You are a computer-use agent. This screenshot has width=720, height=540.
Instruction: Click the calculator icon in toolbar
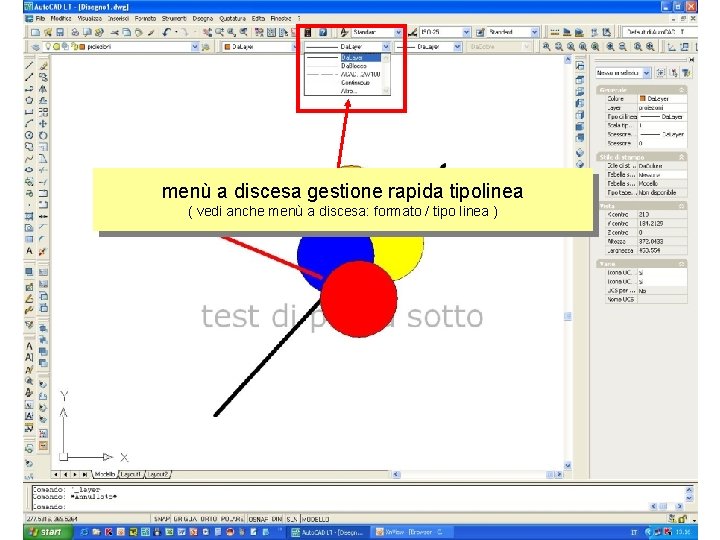308,32
